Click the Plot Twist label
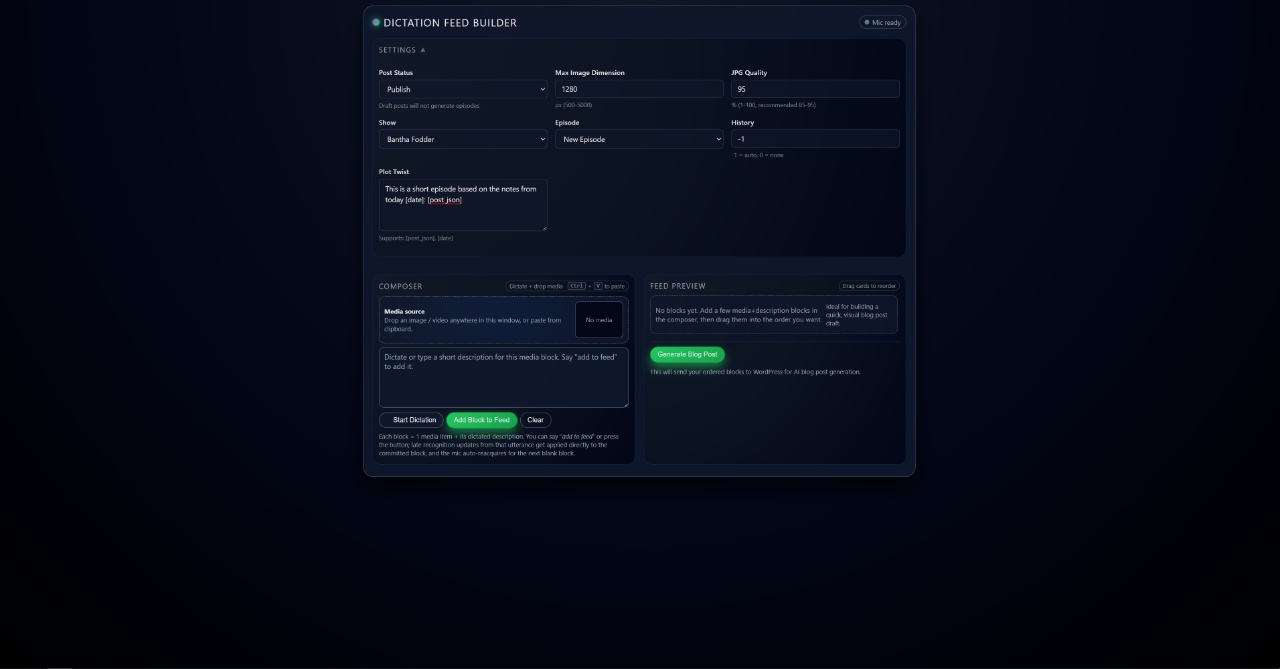 394,171
